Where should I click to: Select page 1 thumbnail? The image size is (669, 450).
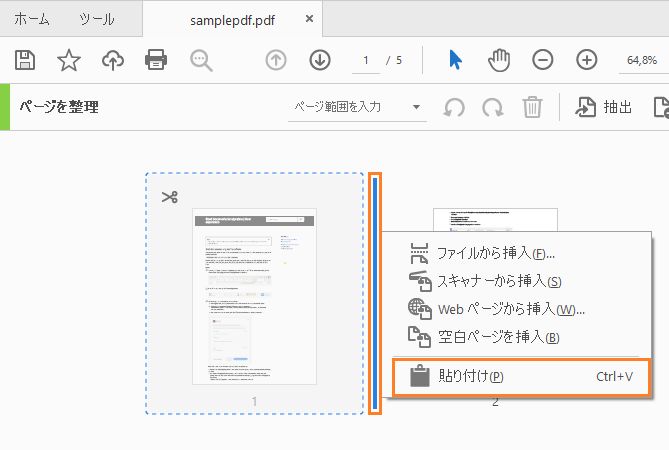click(254, 296)
